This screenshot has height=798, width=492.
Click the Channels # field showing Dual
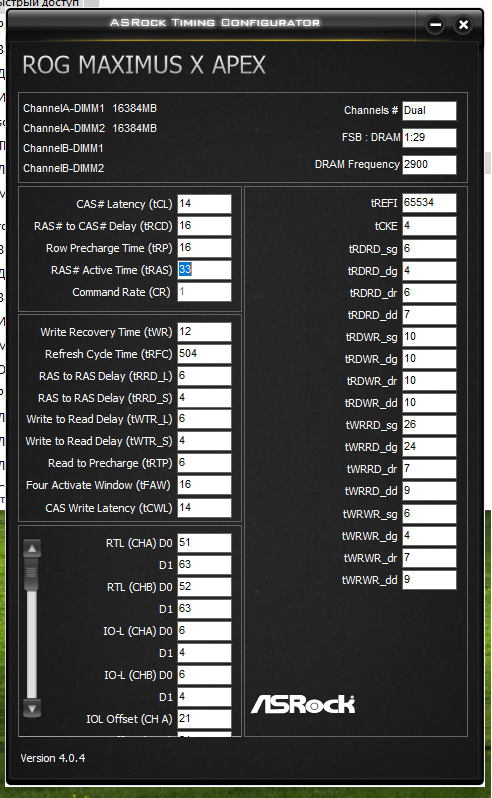click(429, 110)
